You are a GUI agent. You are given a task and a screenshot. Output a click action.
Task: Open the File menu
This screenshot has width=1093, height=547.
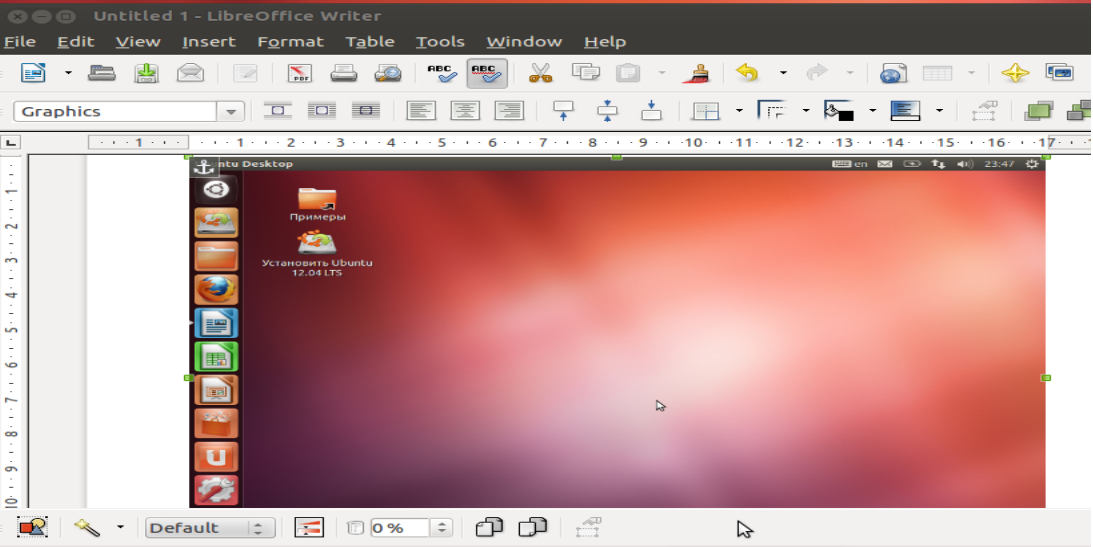click(20, 42)
